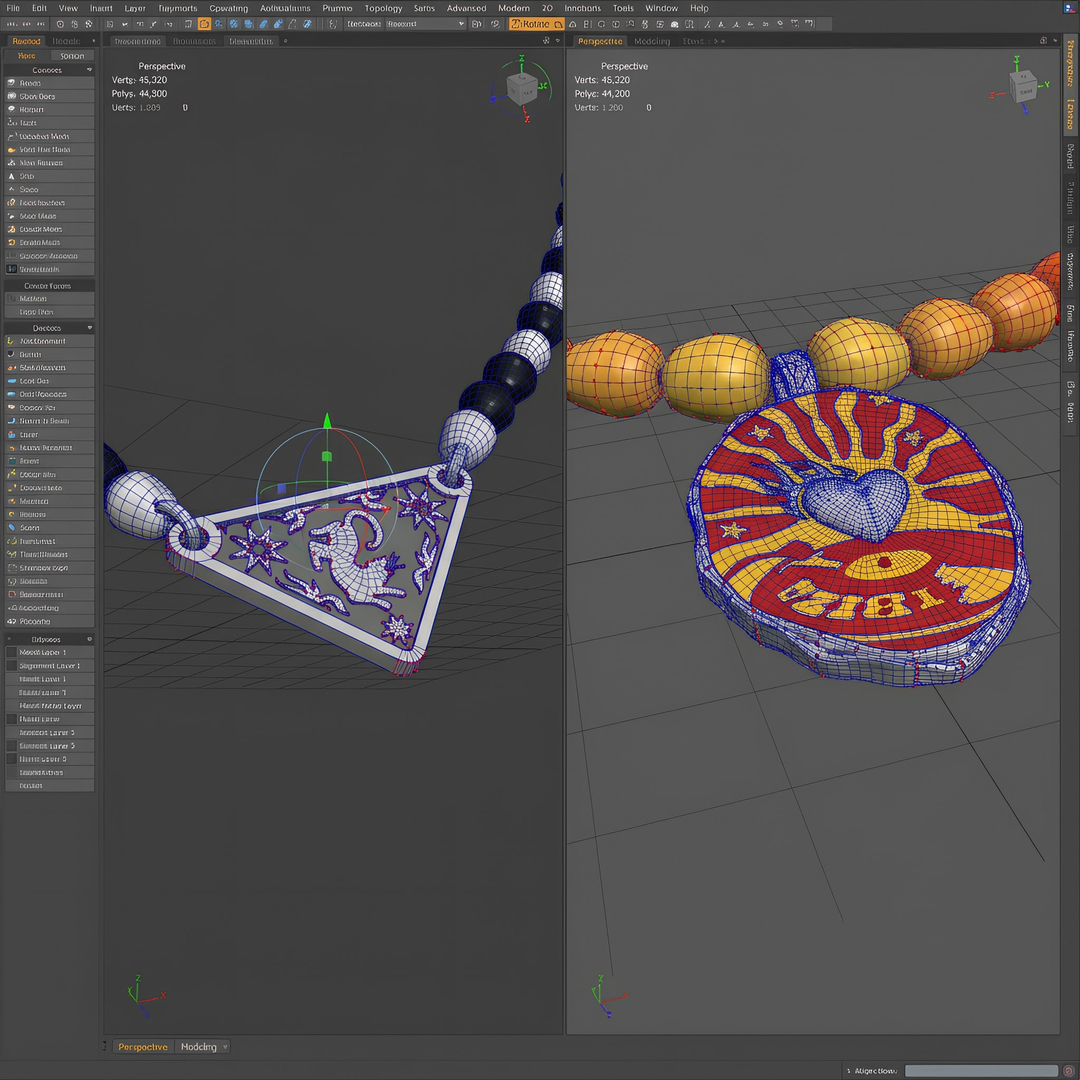Toggle the checkbox on the sixth layer row
The height and width of the screenshot is (1080, 1080).
point(12,719)
